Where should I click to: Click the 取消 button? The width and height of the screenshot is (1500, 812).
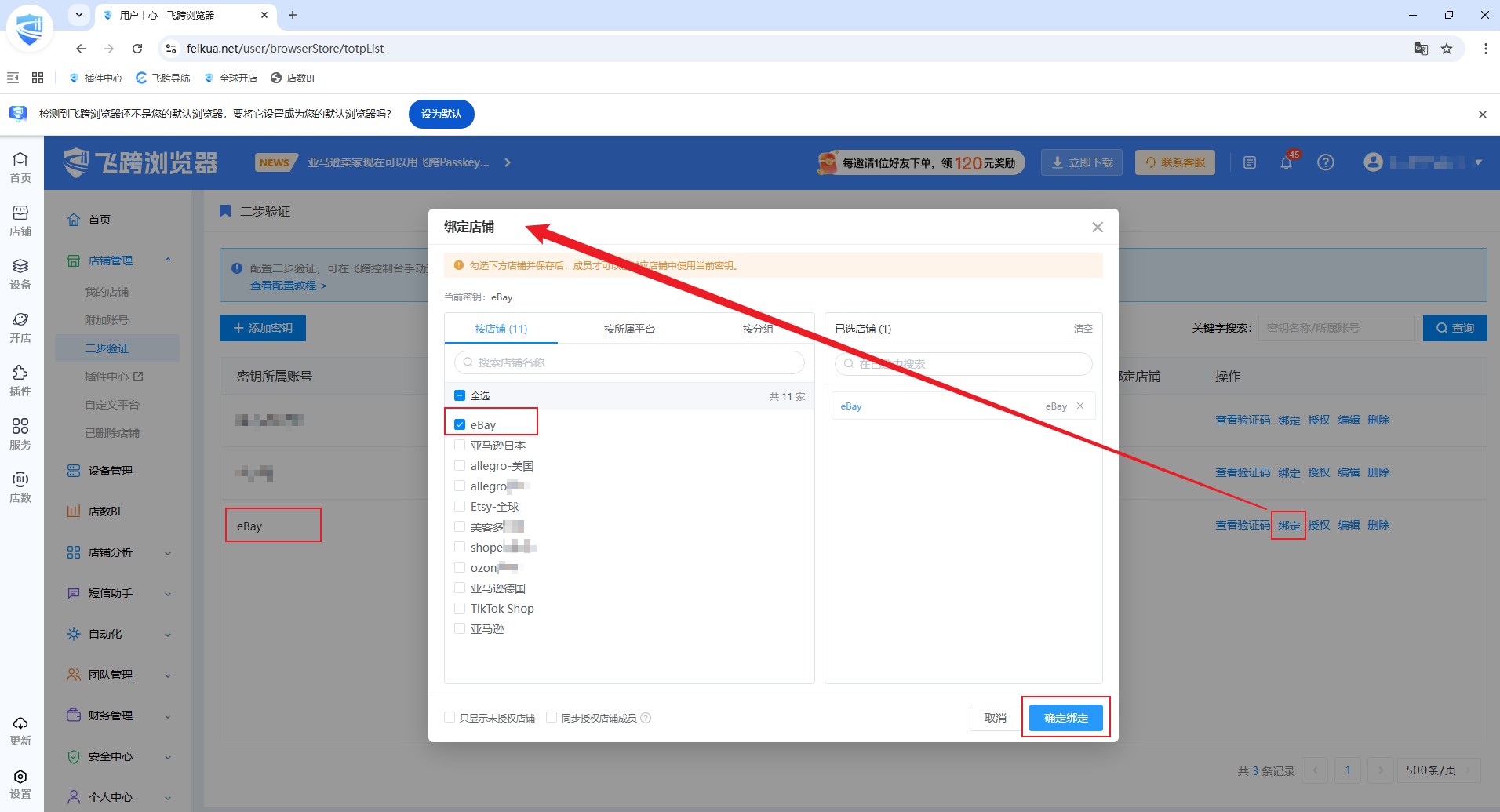click(x=996, y=718)
